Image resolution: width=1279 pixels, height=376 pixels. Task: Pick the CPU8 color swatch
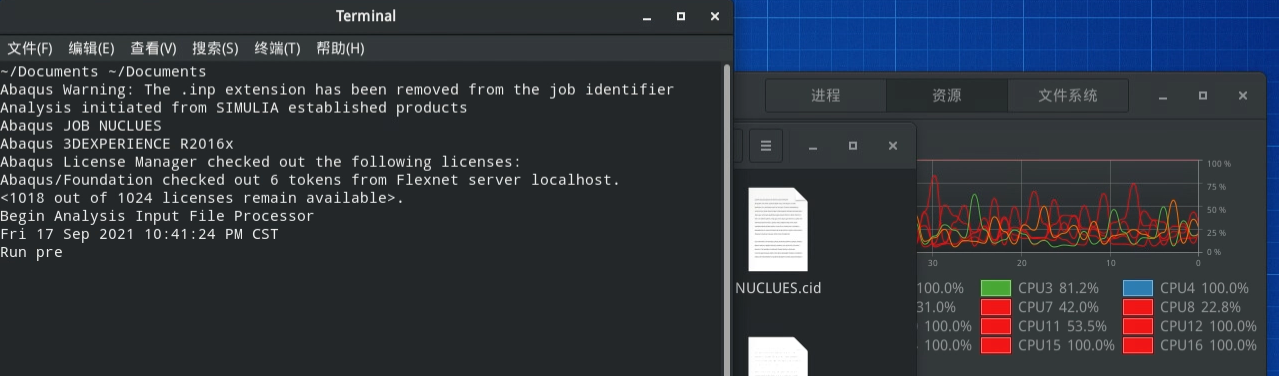[x=1138, y=307]
